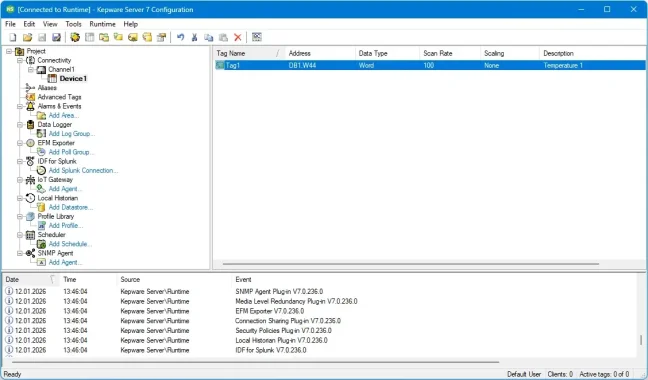Viewport: 648px width, 380px height.
Task: Collapse the Alarms & Events node
Action: click(19, 106)
